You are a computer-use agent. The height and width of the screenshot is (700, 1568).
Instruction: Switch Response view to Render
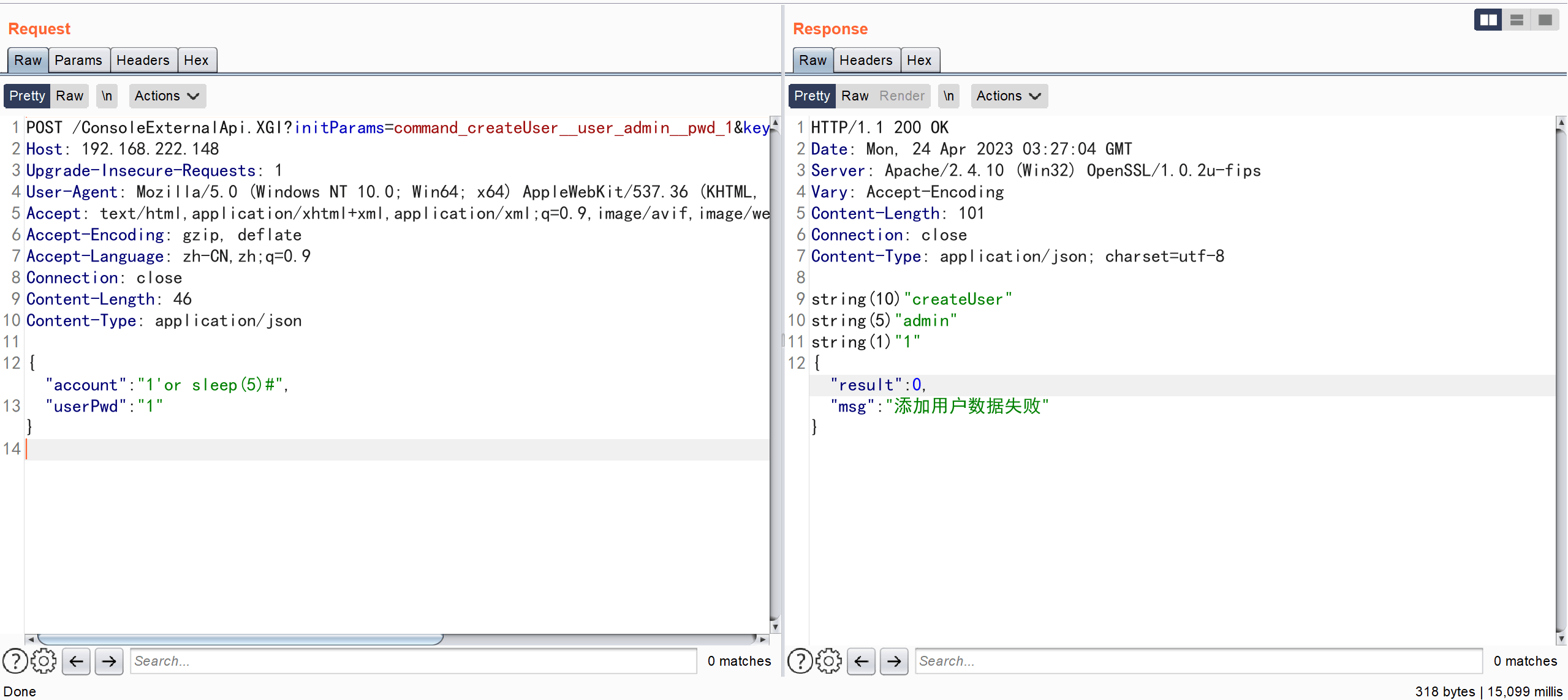tap(902, 96)
